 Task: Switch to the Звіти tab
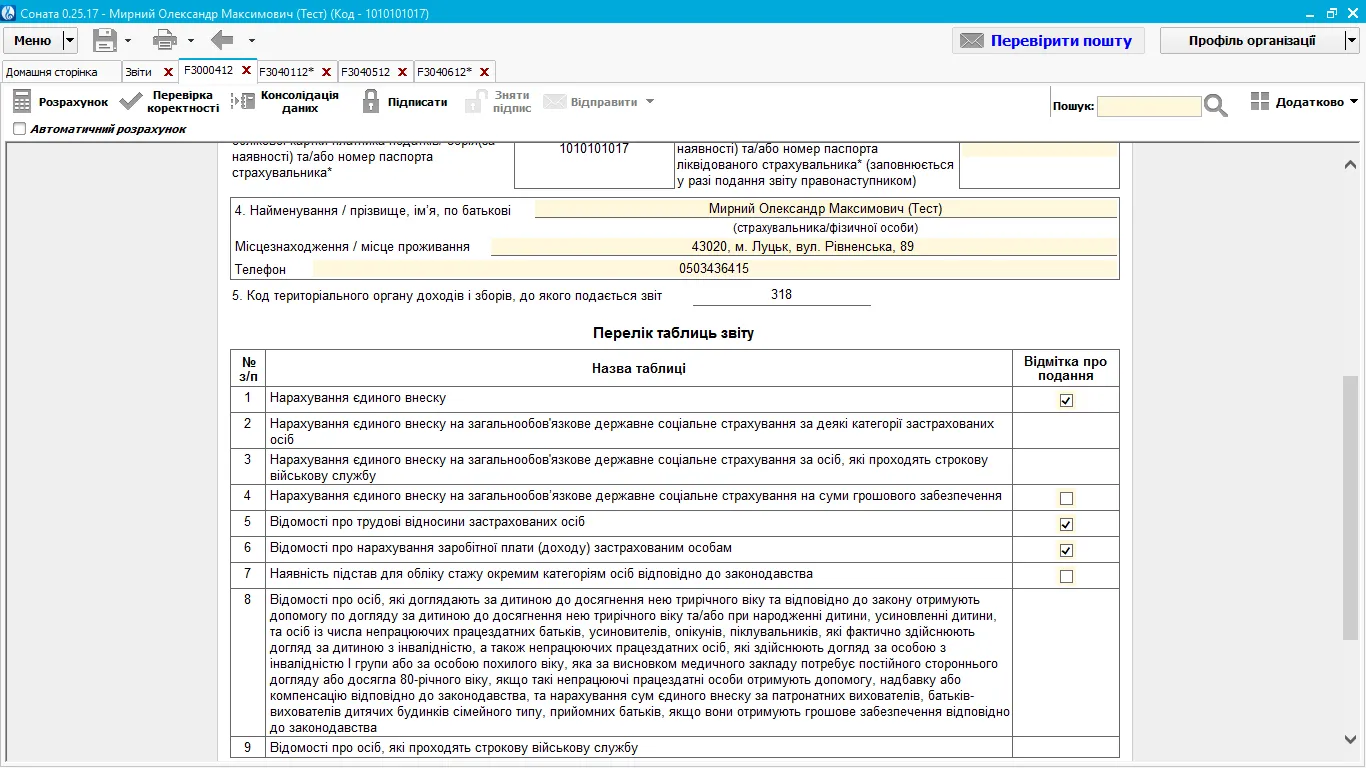[138, 72]
